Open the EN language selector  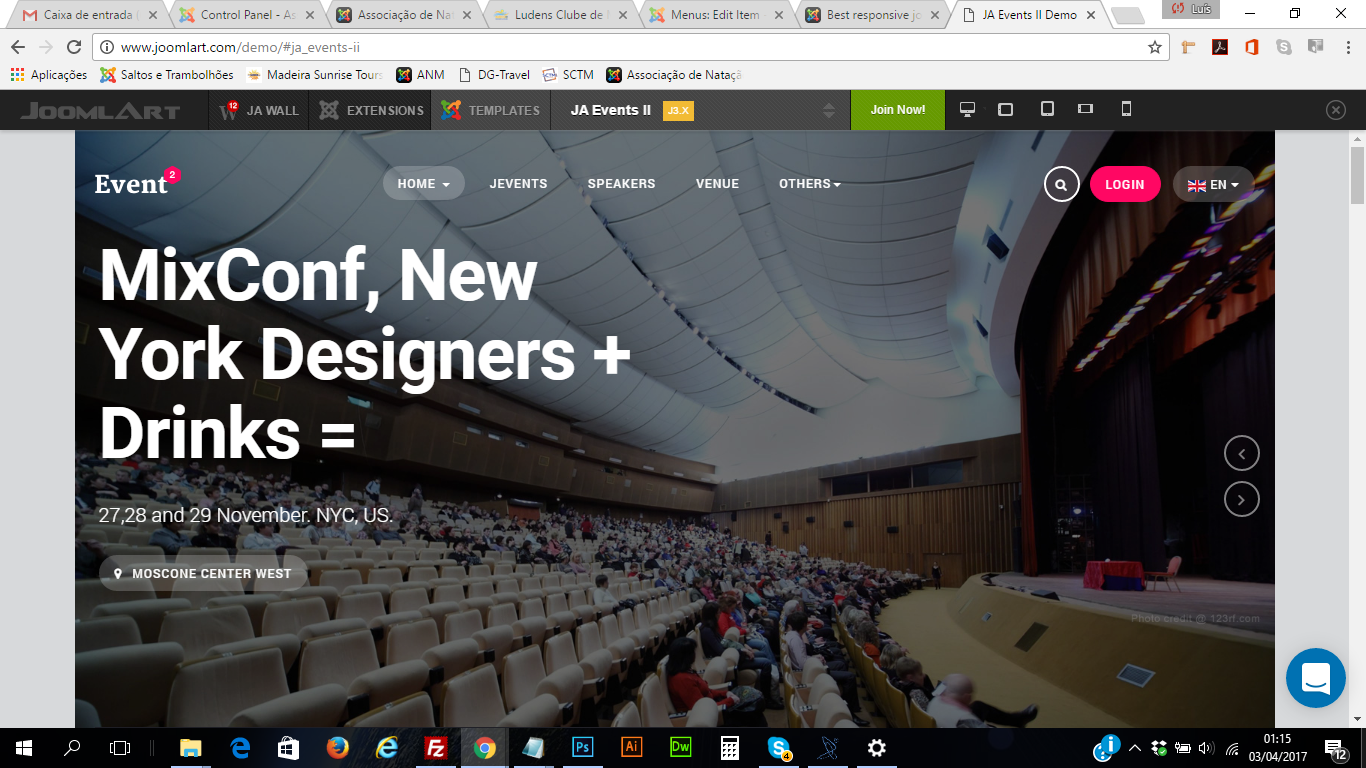(1214, 184)
